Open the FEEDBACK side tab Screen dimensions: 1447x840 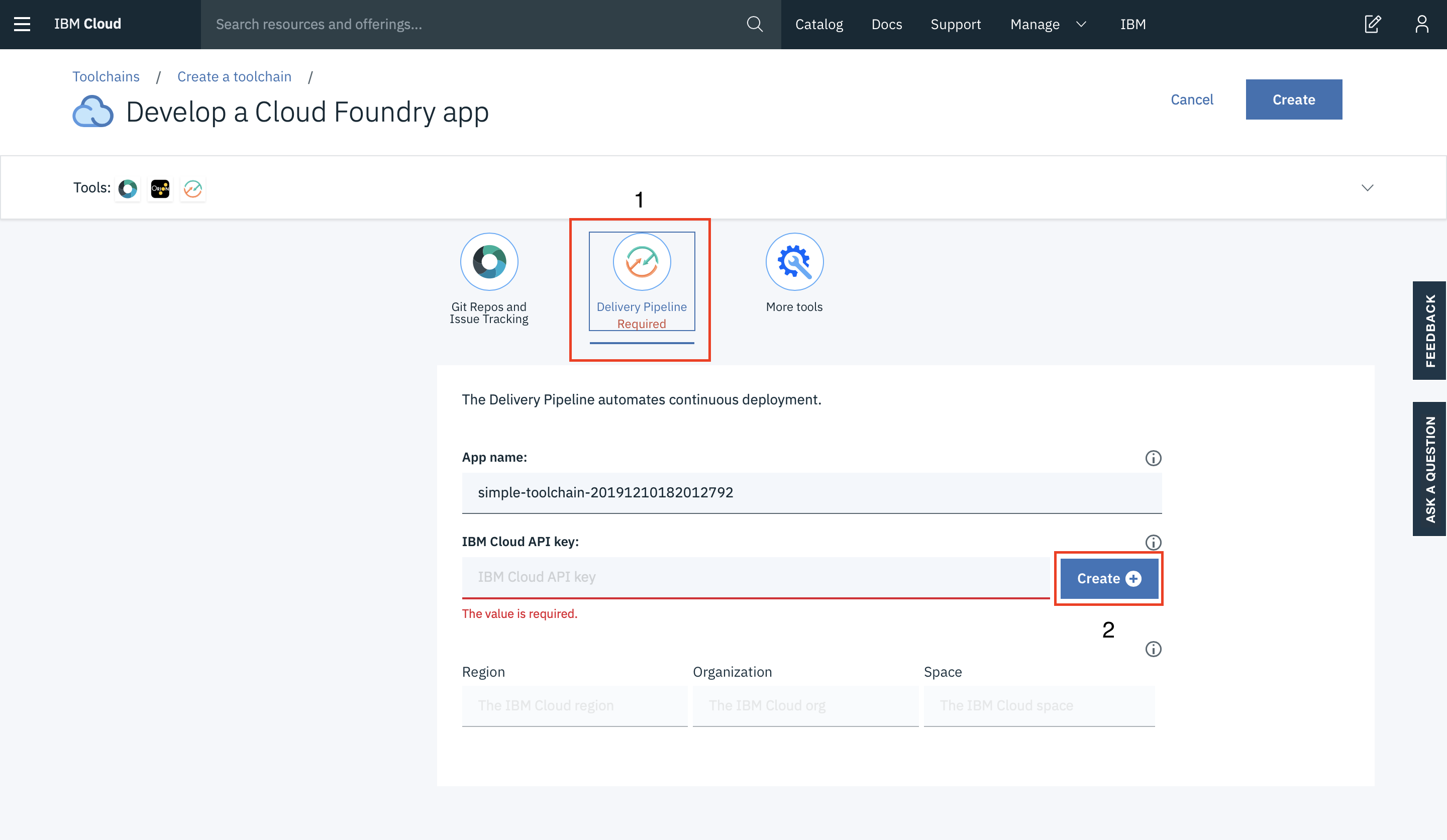1430,331
